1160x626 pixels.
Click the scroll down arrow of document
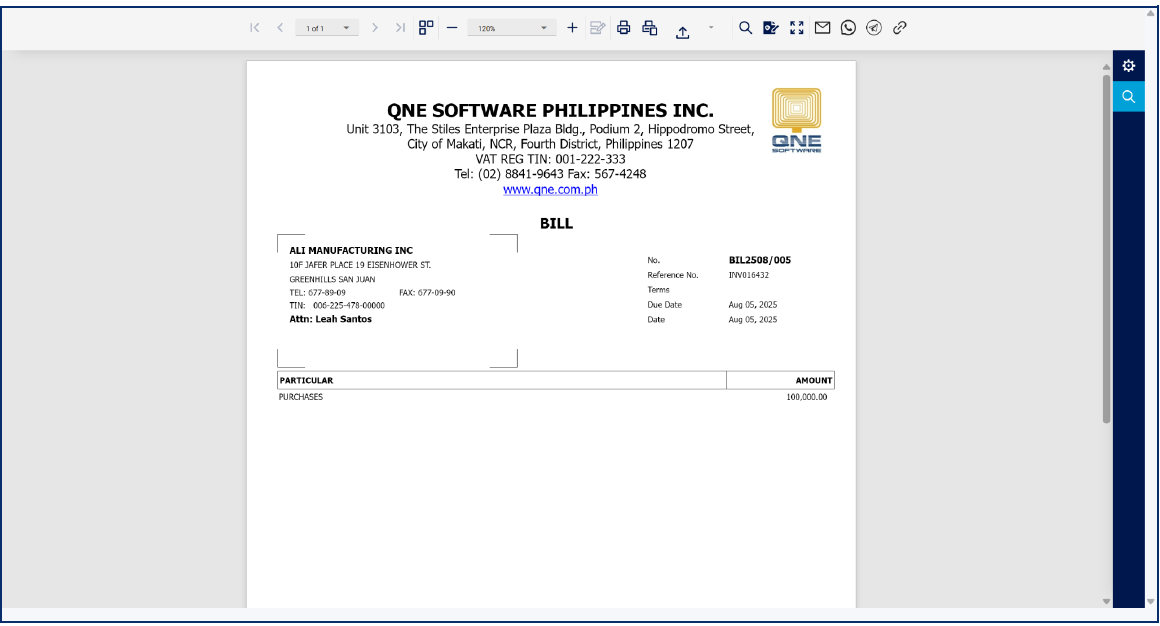[x=1106, y=601]
